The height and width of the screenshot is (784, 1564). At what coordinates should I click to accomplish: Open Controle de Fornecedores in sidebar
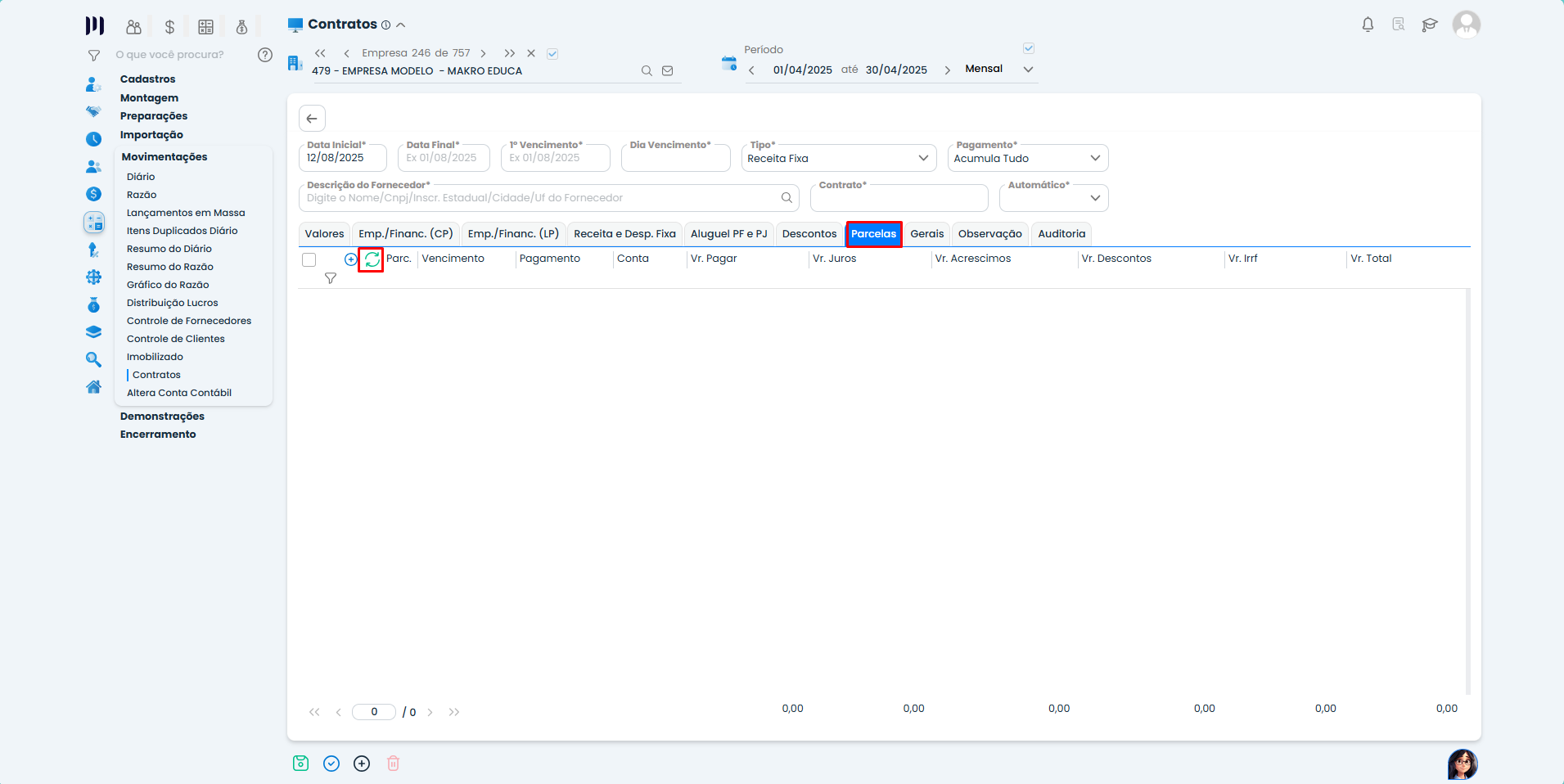pos(189,321)
